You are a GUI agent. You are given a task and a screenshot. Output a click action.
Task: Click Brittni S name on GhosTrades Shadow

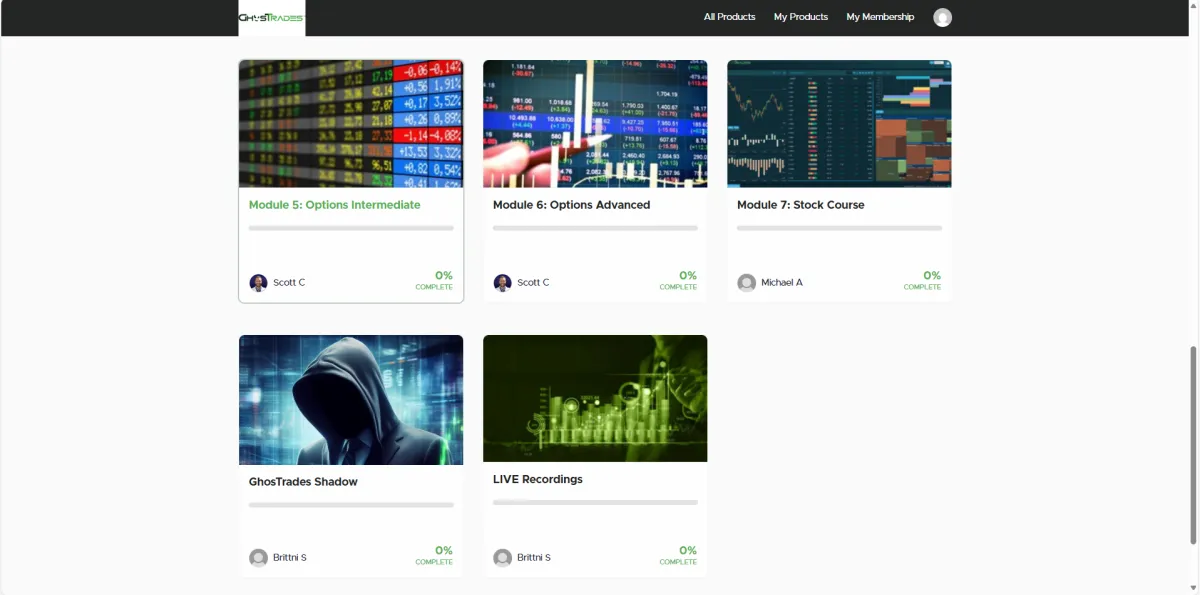click(x=290, y=558)
